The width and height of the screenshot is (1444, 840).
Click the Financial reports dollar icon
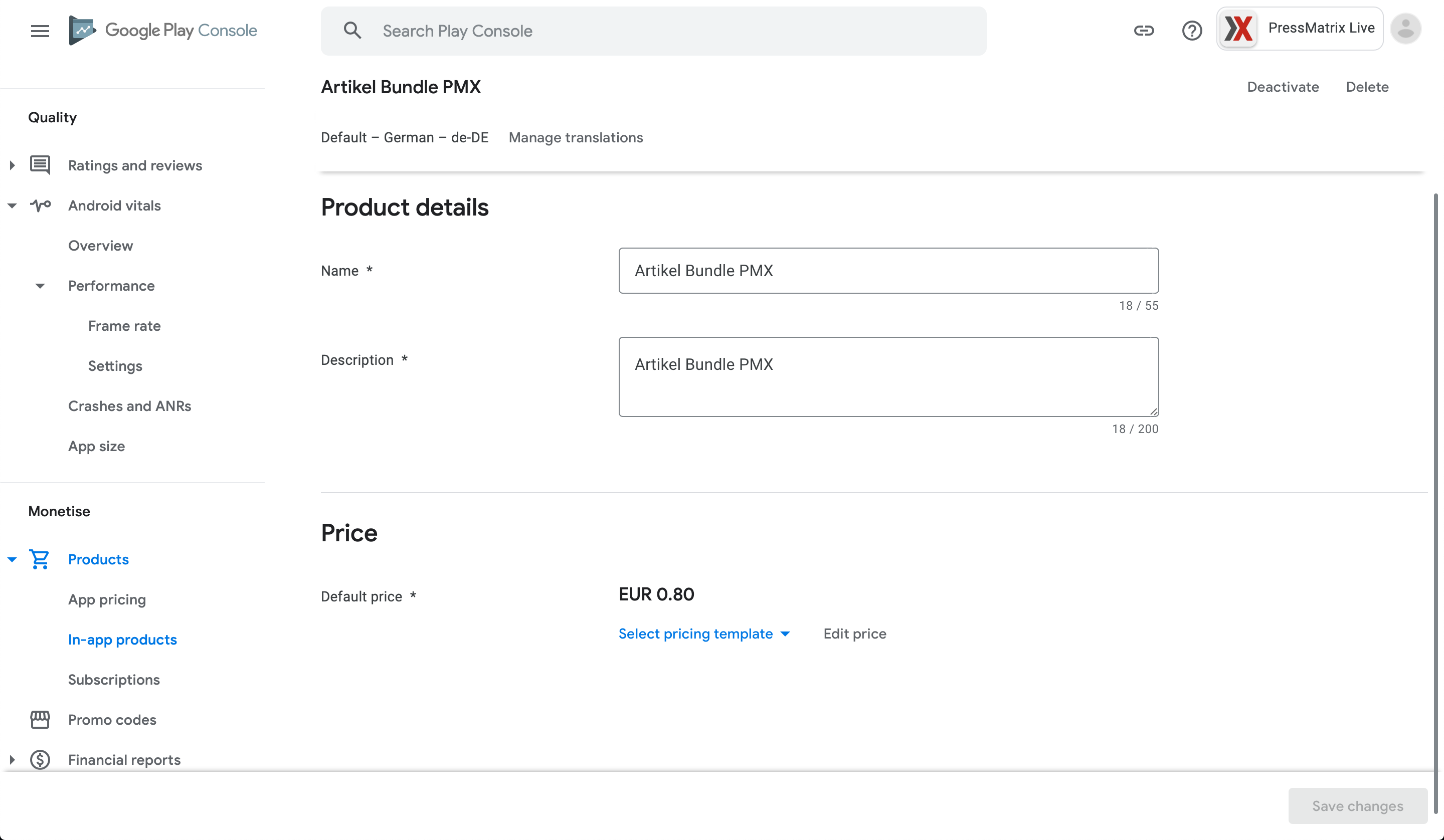[40, 760]
